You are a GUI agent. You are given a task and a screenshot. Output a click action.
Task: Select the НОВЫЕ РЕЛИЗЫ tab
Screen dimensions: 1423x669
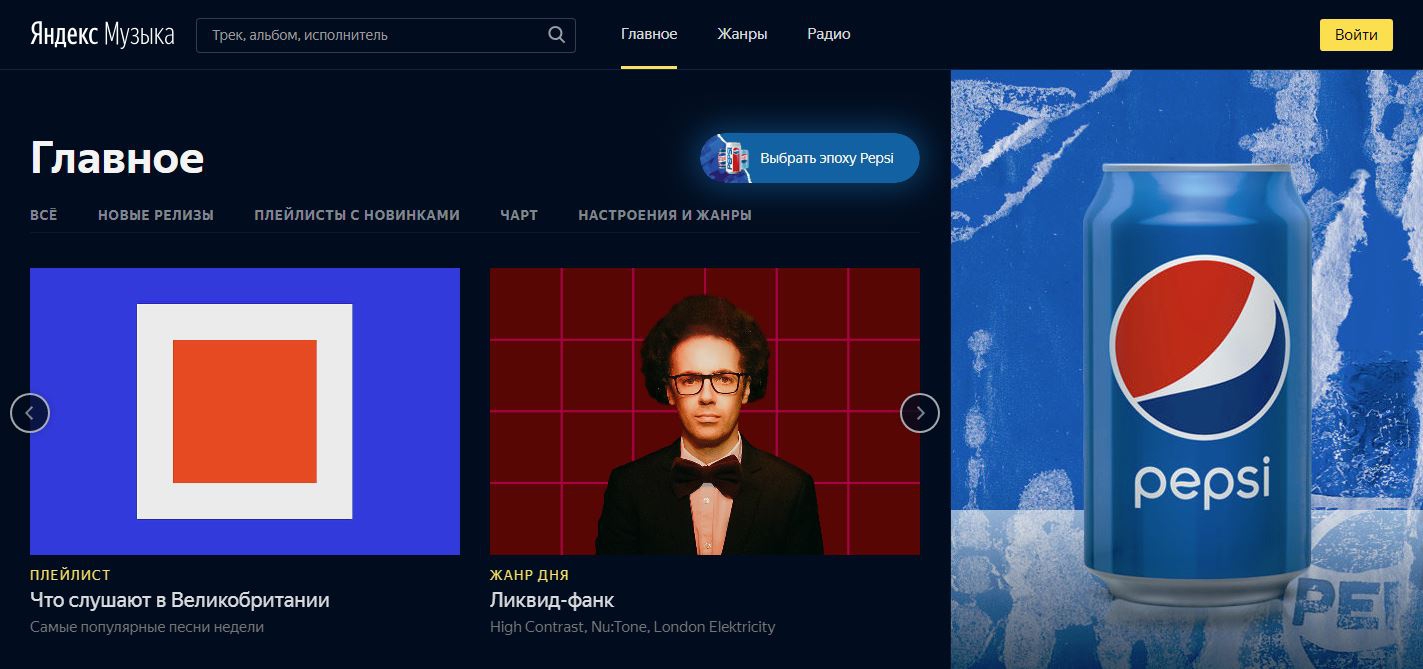[156, 215]
